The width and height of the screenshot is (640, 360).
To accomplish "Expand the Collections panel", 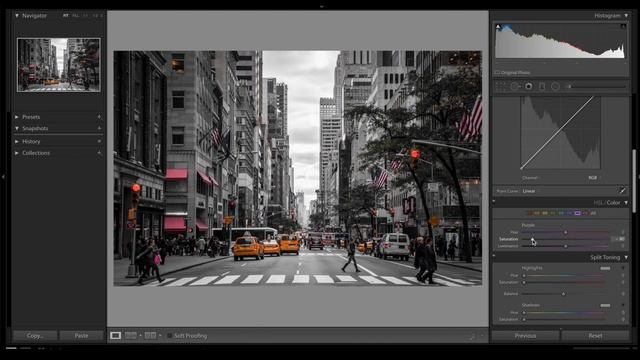I will click(17, 153).
